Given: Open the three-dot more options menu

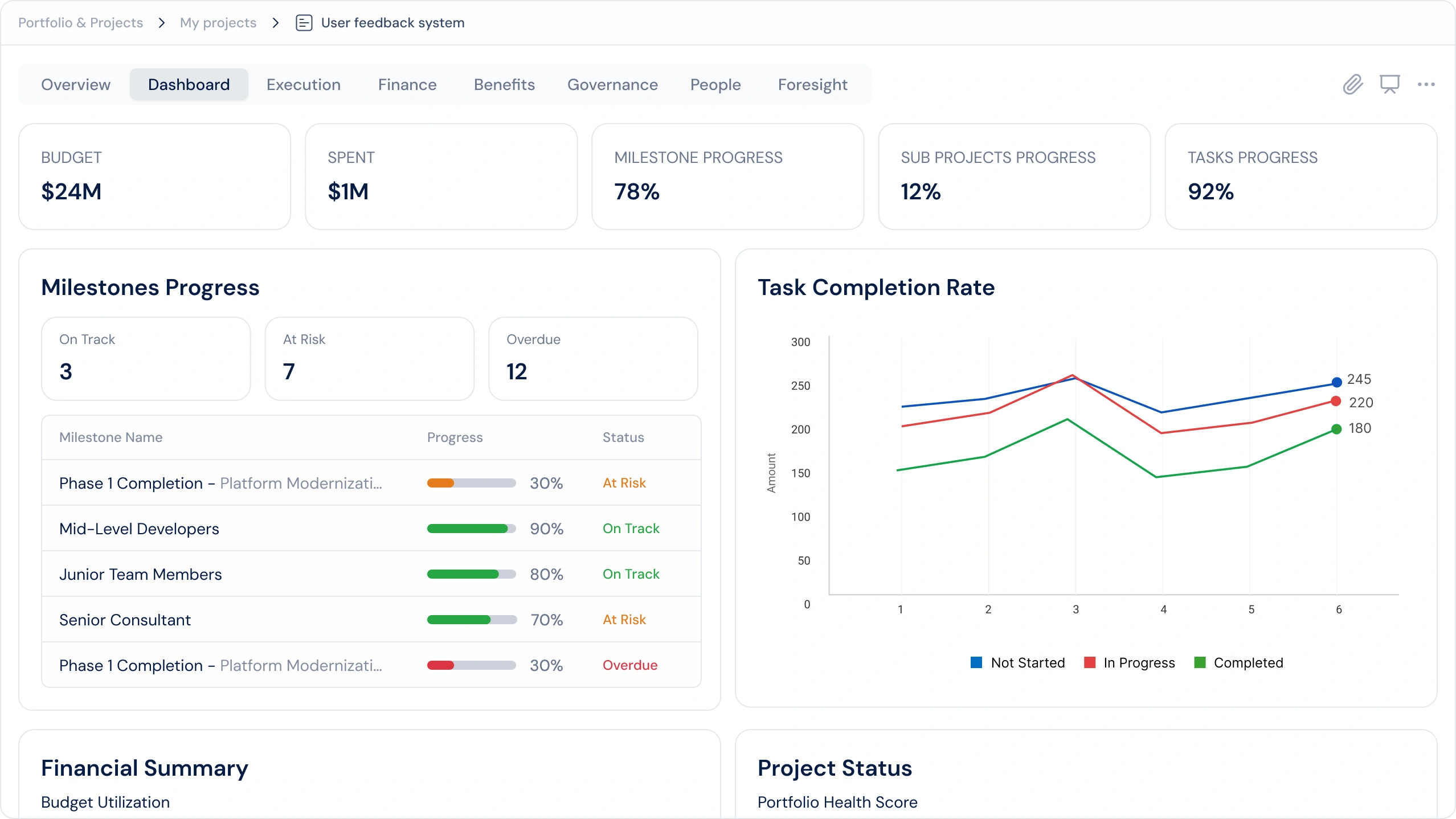Looking at the screenshot, I should click(x=1426, y=84).
